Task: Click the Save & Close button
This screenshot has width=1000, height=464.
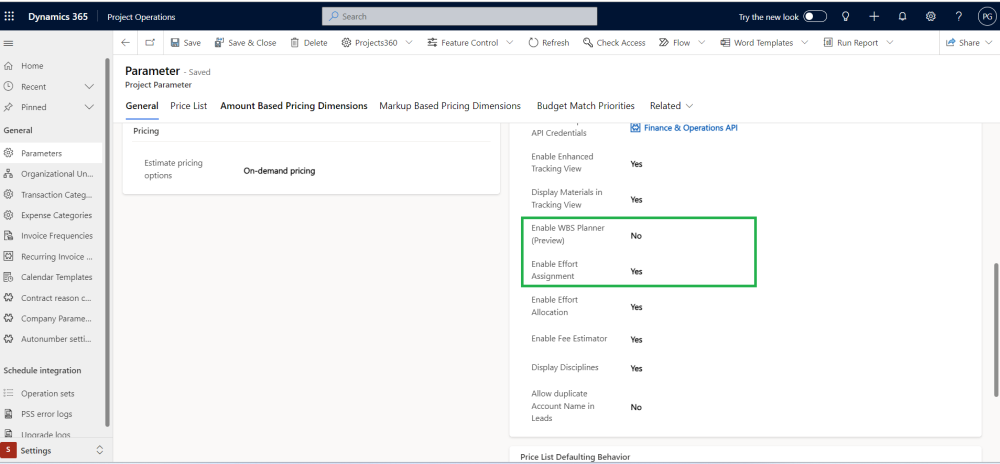Action: point(244,43)
